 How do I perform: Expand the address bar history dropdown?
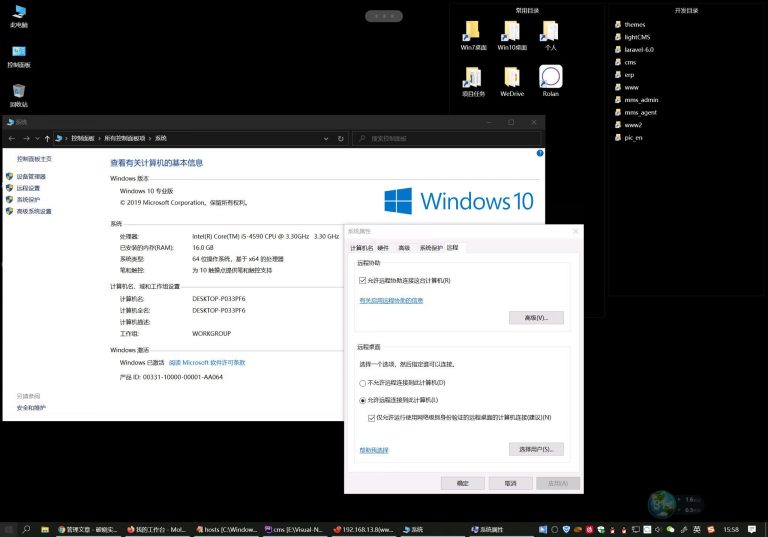(x=326, y=139)
